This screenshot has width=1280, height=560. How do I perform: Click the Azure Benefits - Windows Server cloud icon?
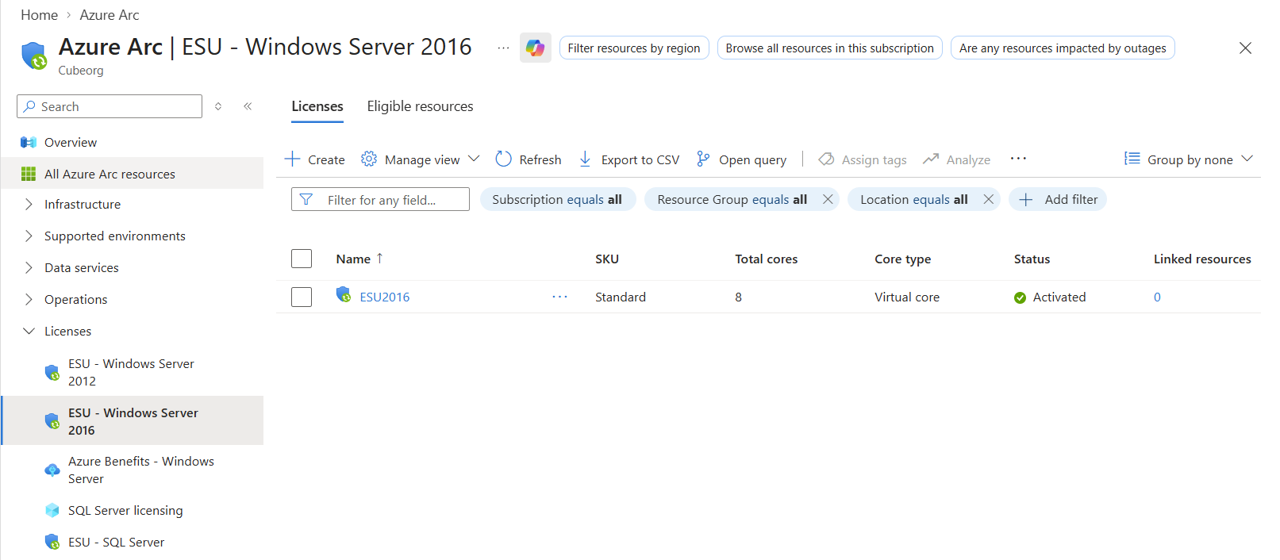coord(52,470)
